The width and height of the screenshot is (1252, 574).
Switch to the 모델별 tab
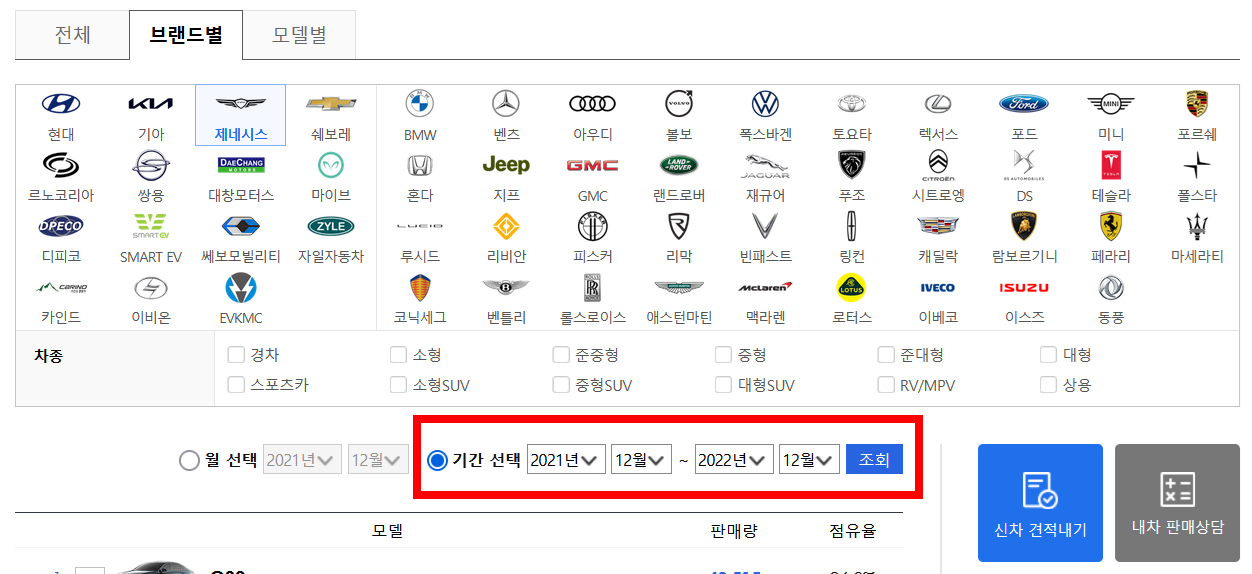coord(299,34)
